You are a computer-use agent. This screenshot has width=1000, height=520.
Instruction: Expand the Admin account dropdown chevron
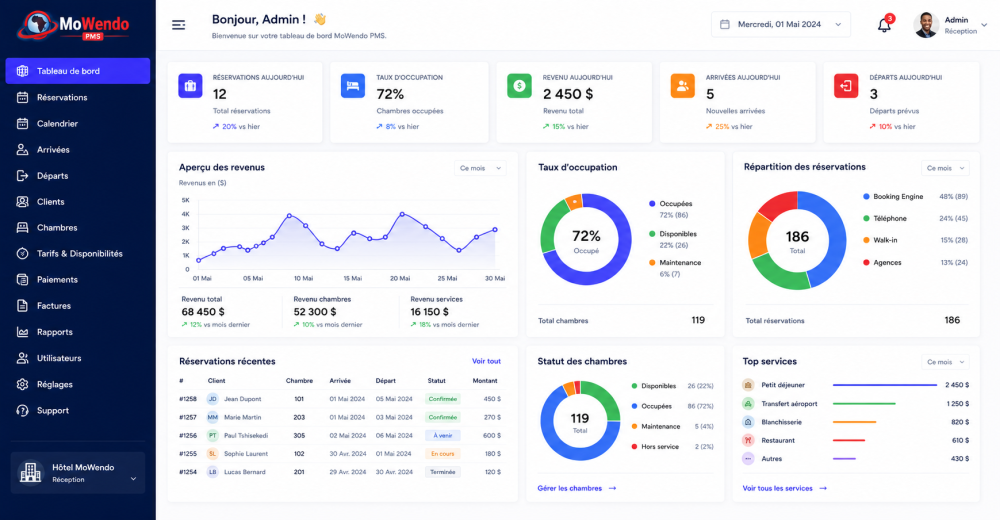point(984,25)
